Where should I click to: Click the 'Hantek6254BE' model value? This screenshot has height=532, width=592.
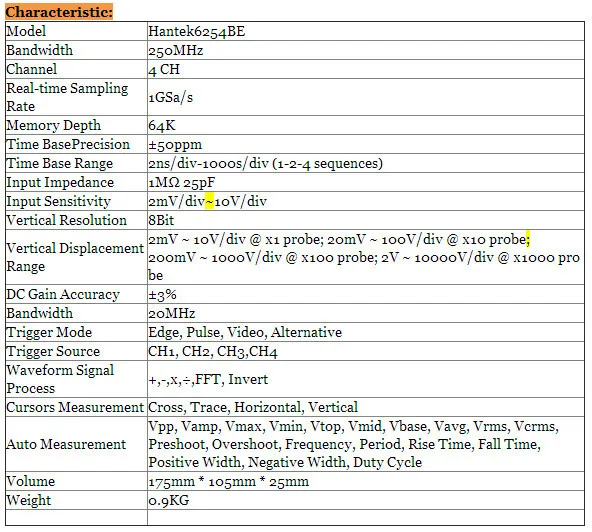[197, 31]
